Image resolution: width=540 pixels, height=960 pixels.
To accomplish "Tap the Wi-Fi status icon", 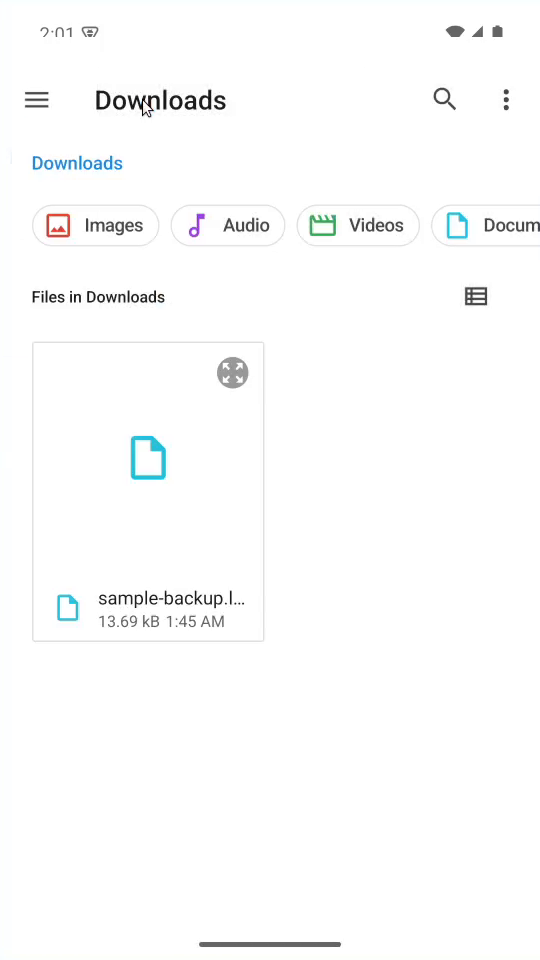I will tap(455, 31).
